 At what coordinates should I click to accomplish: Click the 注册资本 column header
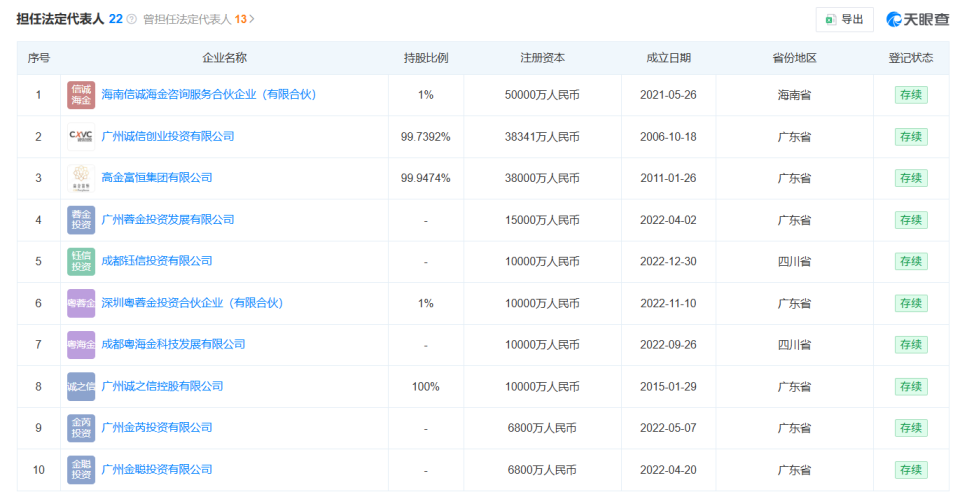[542, 58]
